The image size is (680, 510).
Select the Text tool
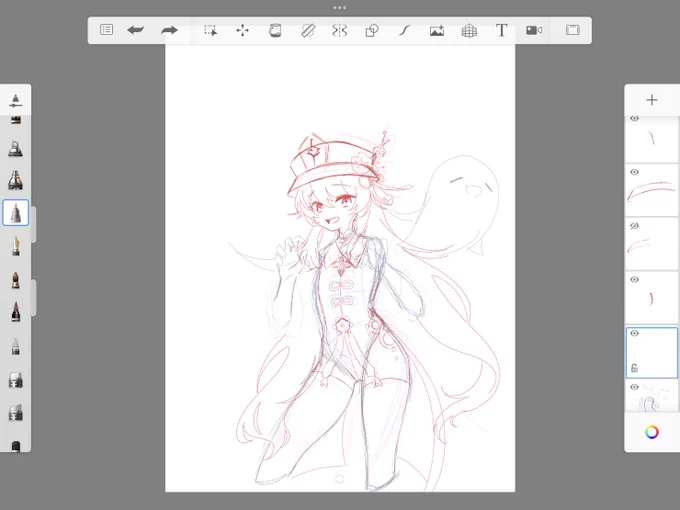point(501,30)
